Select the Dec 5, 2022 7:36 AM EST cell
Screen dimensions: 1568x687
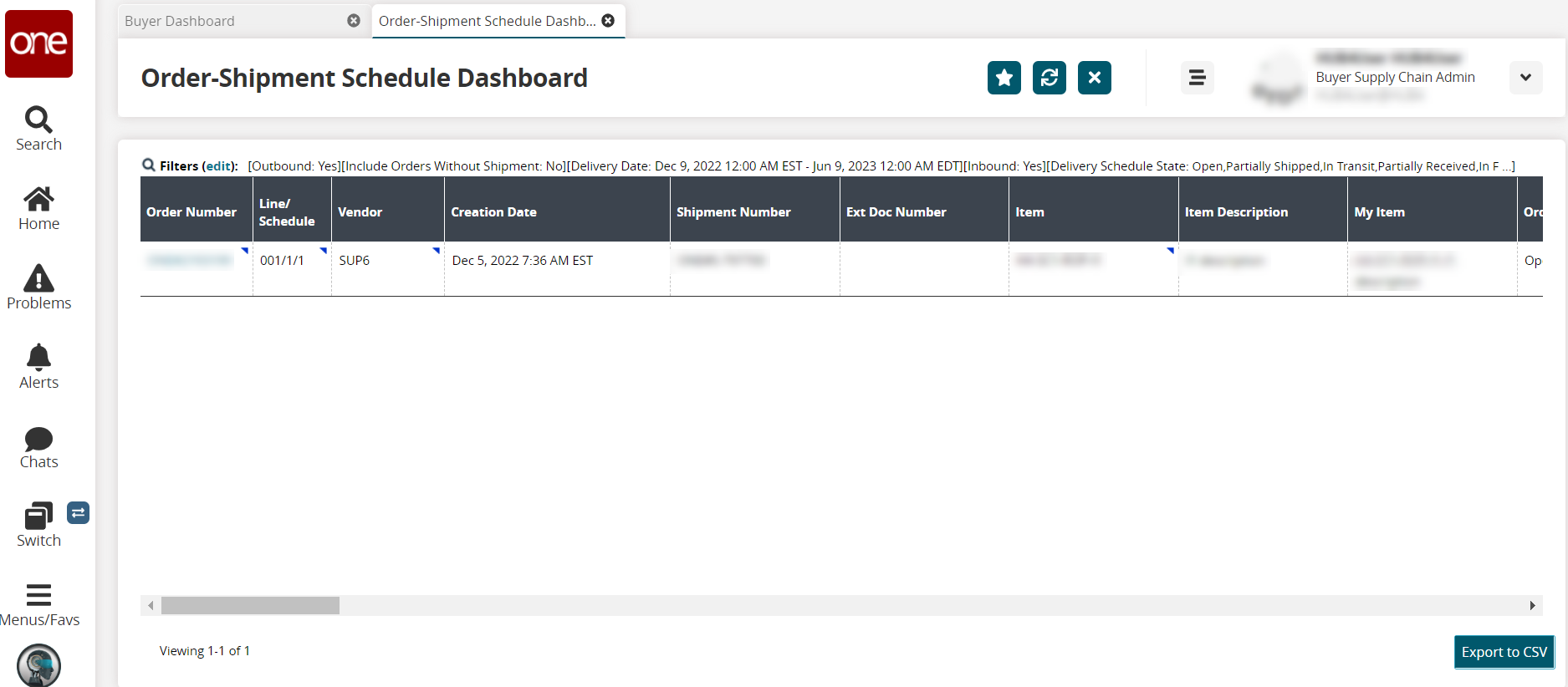click(557, 269)
